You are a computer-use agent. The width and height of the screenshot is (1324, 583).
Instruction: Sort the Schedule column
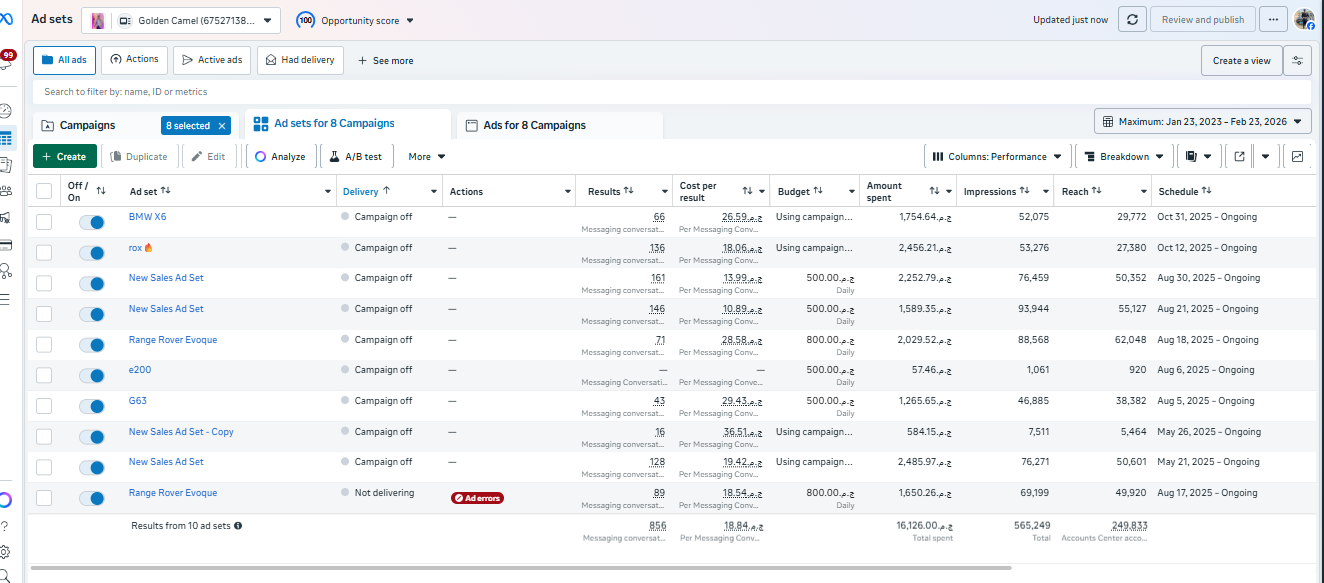(x=1206, y=190)
